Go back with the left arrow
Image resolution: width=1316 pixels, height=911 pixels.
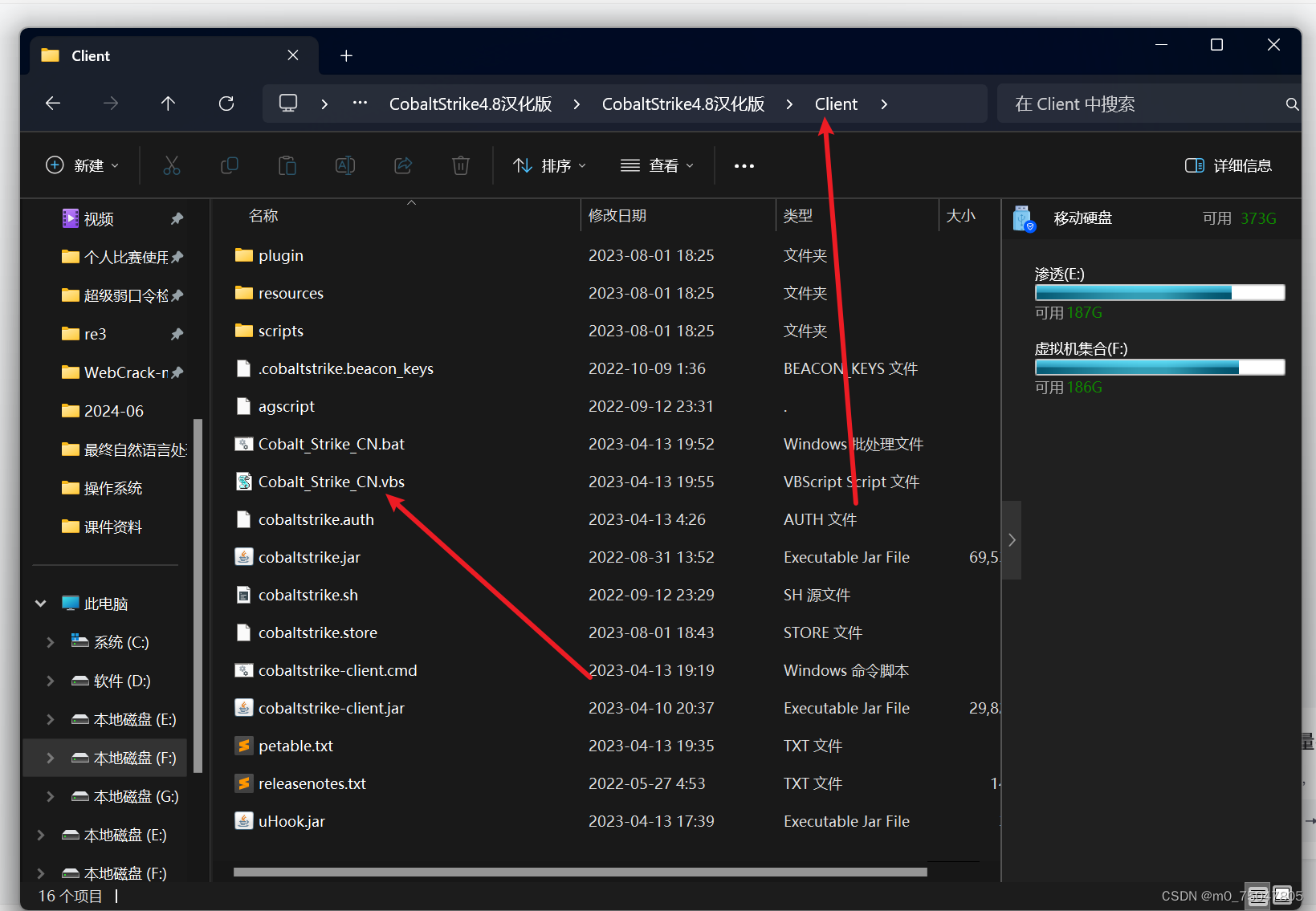pyautogui.click(x=53, y=104)
